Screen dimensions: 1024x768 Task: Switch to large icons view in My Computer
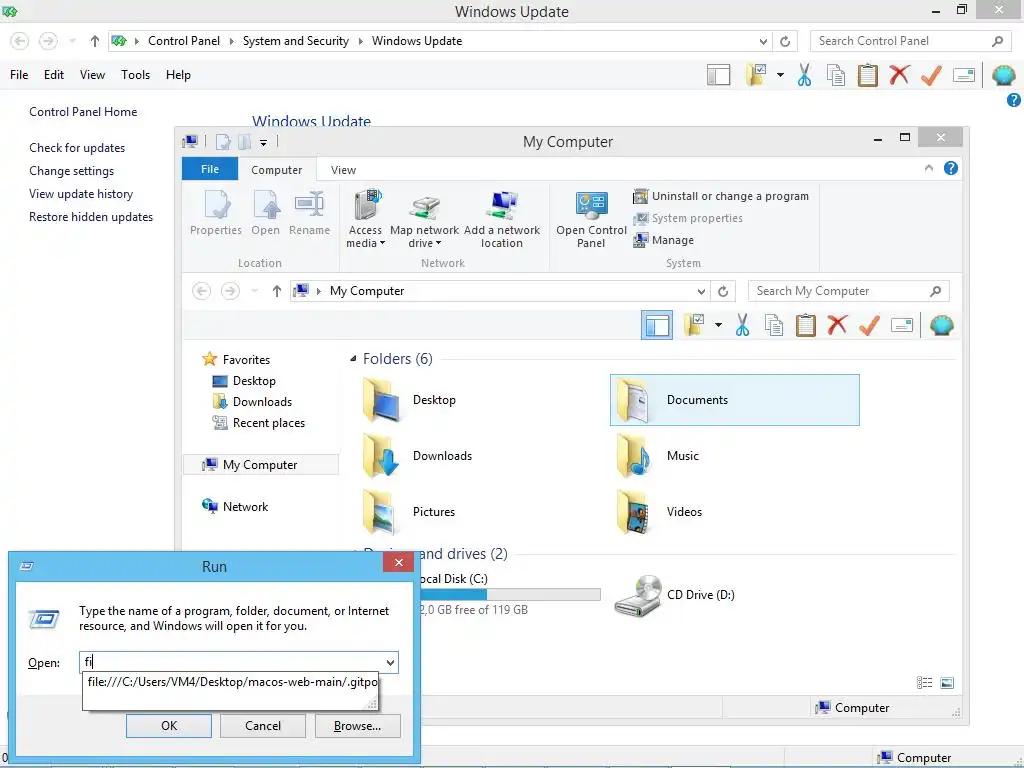[947, 683]
